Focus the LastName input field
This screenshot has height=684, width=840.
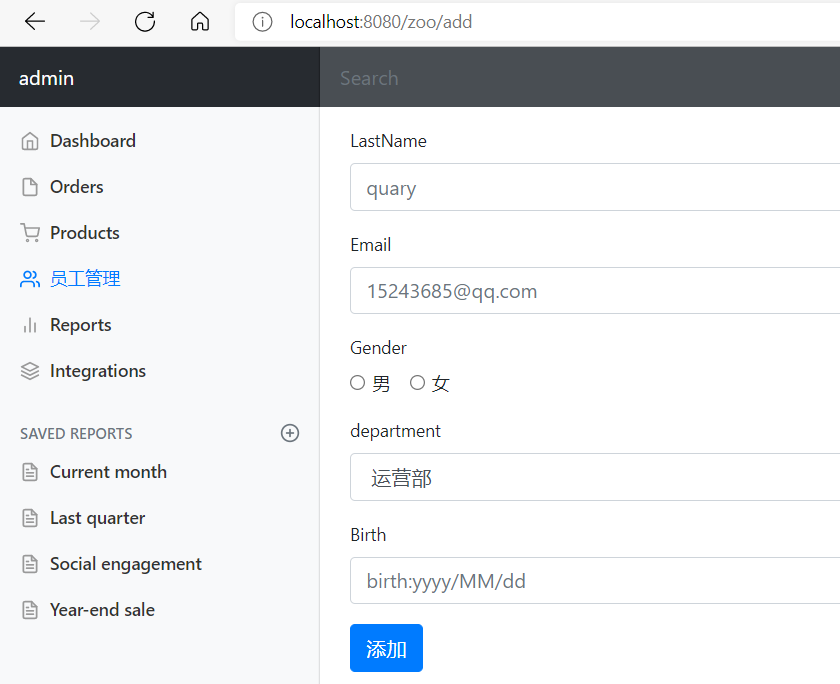click(x=595, y=187)
